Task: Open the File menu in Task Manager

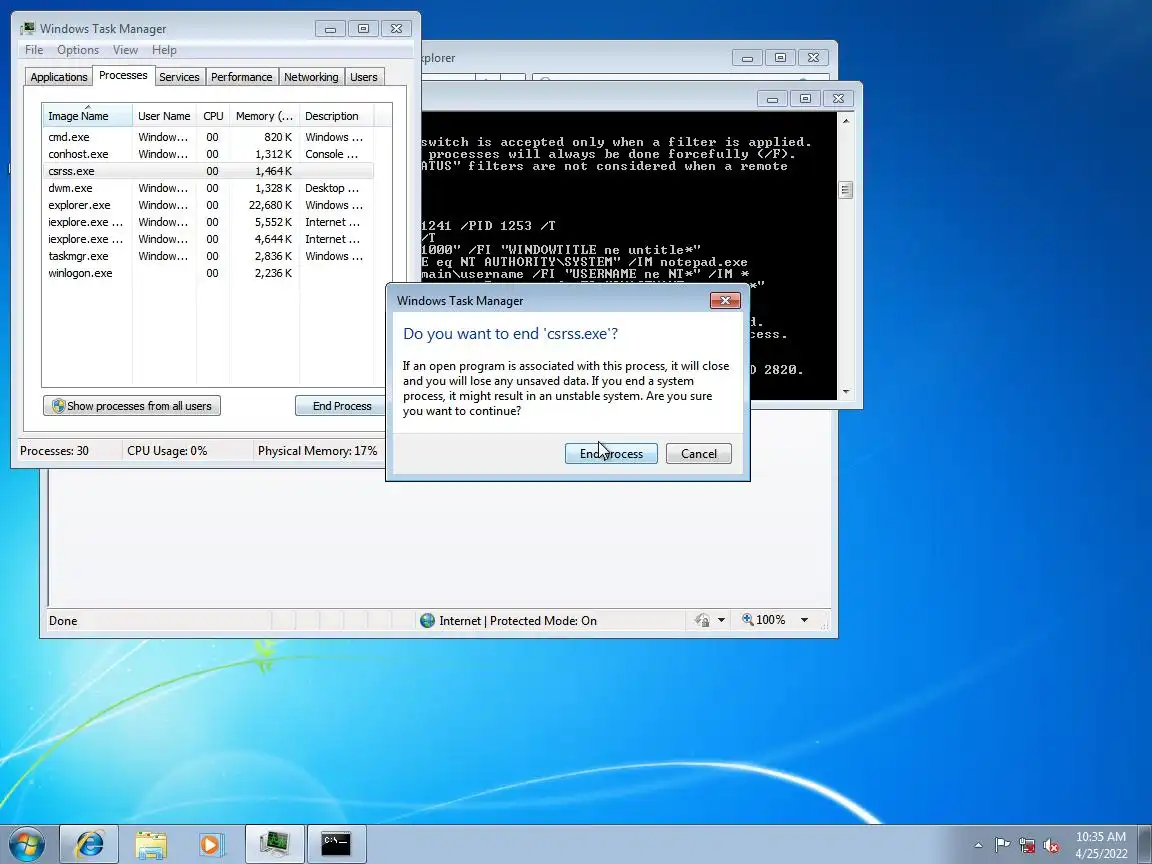Action: tap(34, 50)
